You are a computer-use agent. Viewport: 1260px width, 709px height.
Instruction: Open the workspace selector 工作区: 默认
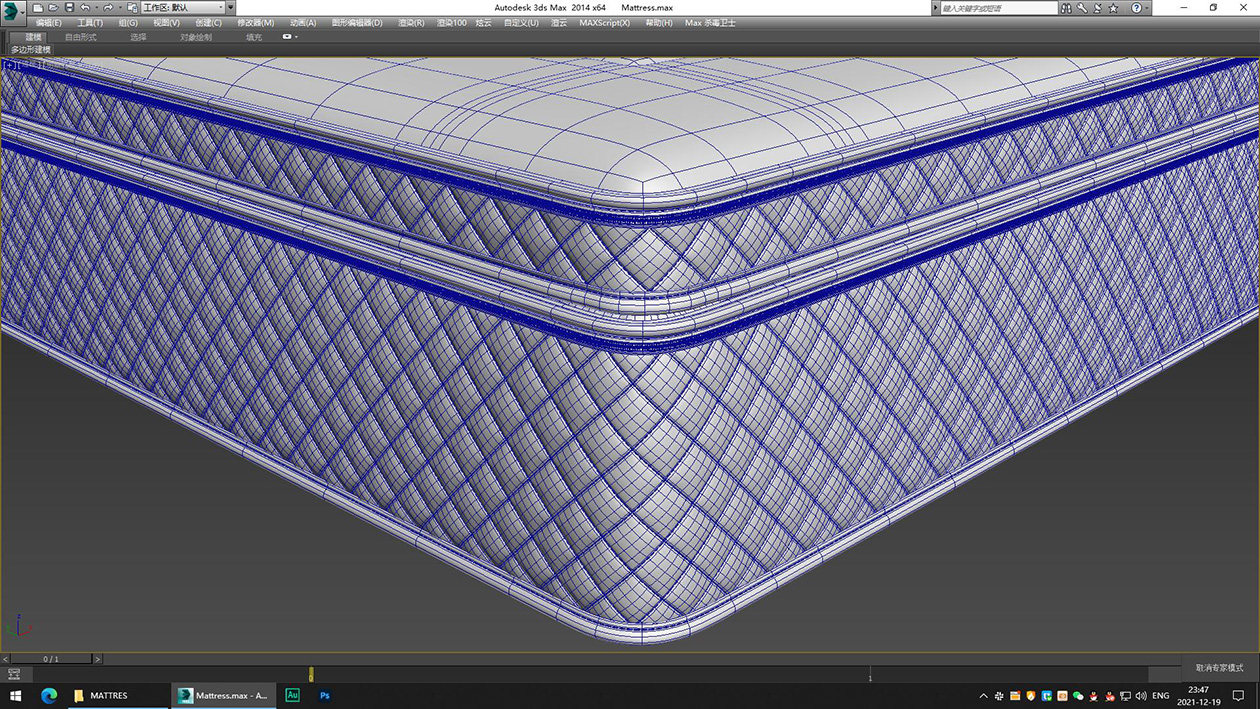pos(182,8)
